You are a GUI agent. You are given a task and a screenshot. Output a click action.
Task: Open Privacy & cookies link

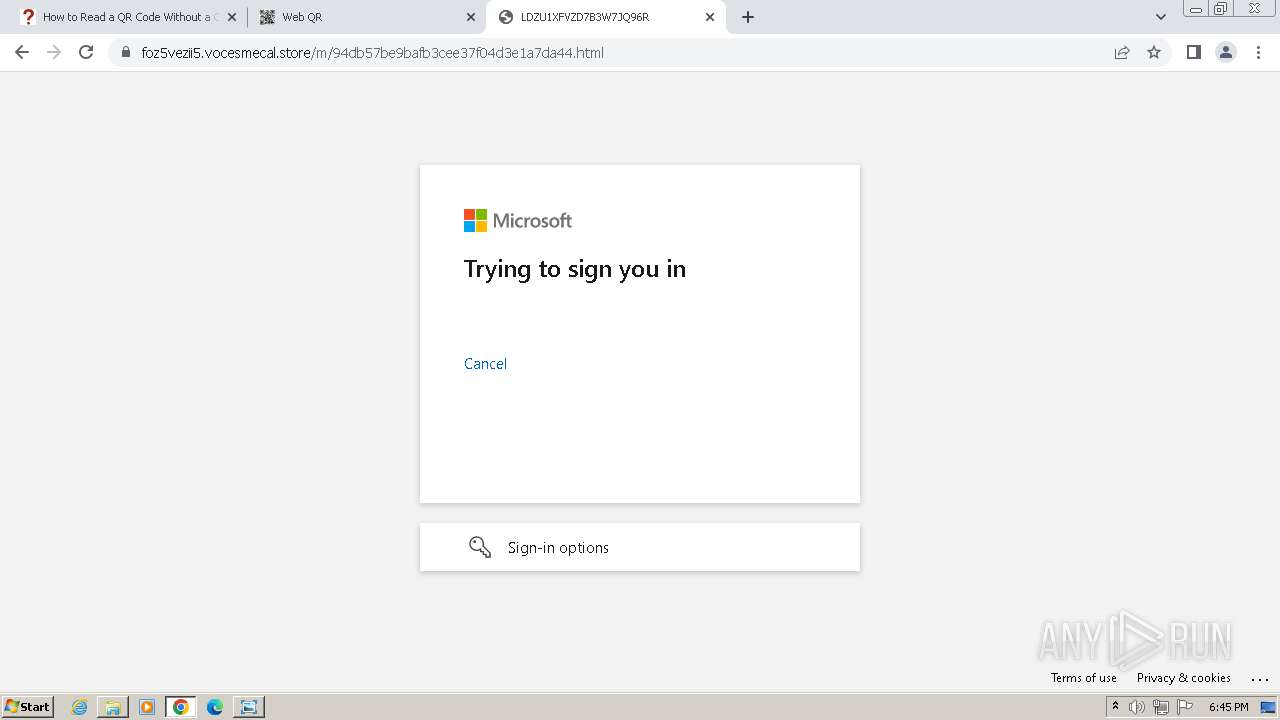tap(1183, 678)
